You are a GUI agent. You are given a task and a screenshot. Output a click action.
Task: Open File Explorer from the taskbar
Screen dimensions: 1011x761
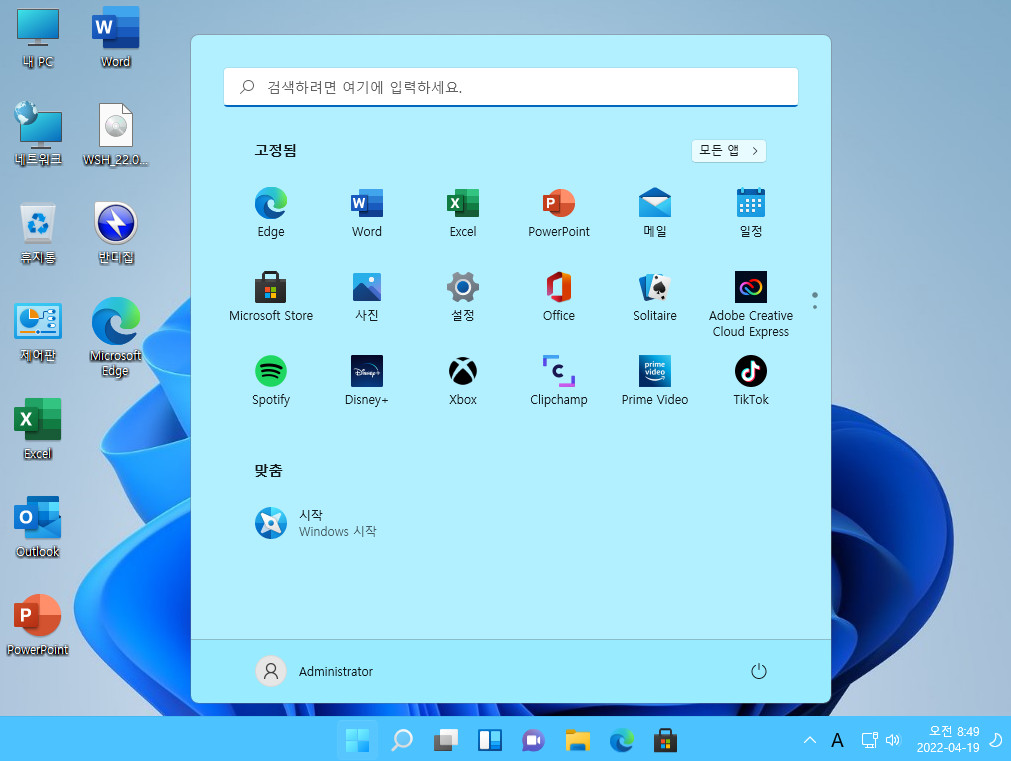578,740
